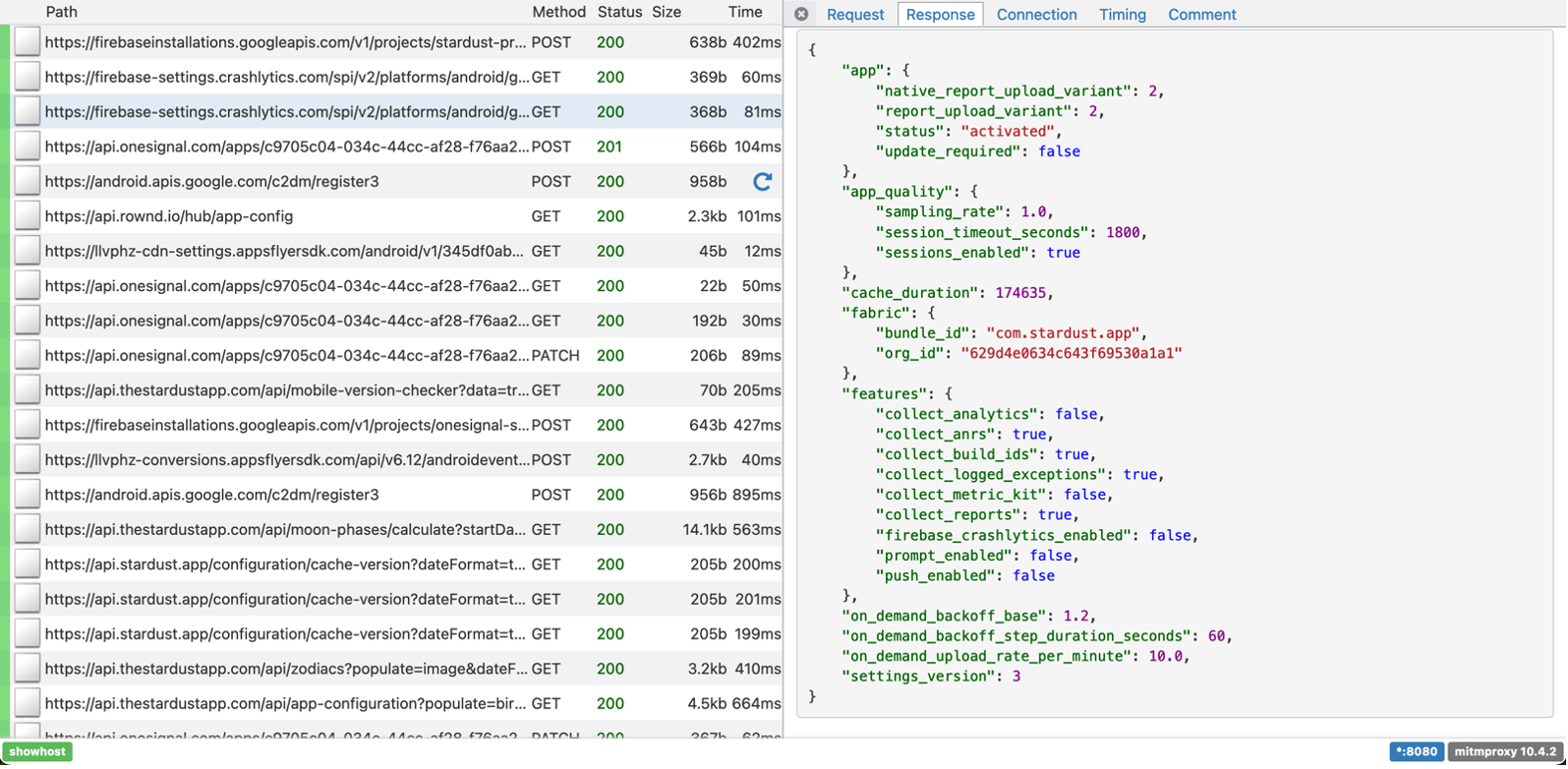Sort flows by the Path column header

(61, 12)
